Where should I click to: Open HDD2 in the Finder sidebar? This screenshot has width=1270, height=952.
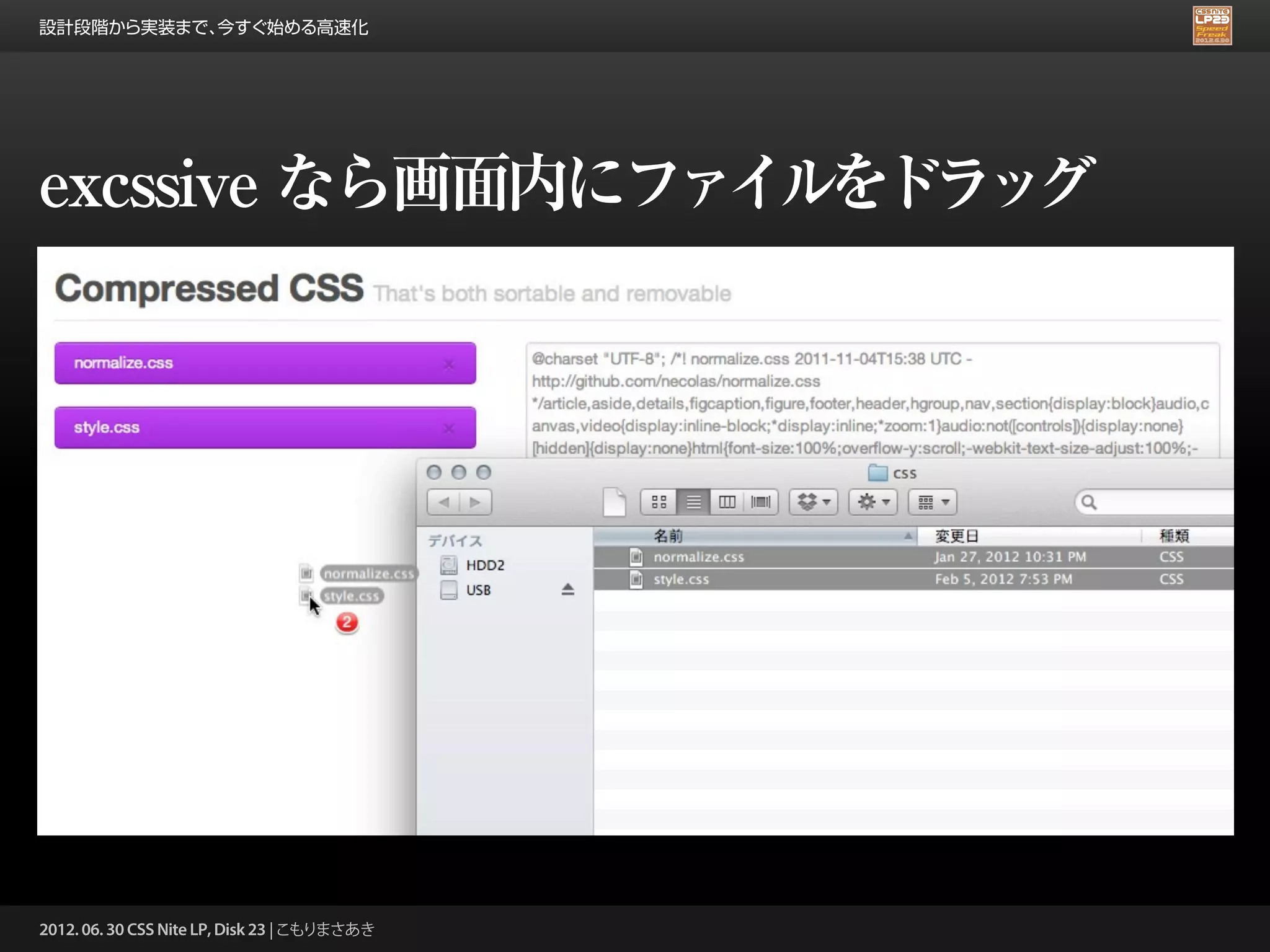point(486,565)
